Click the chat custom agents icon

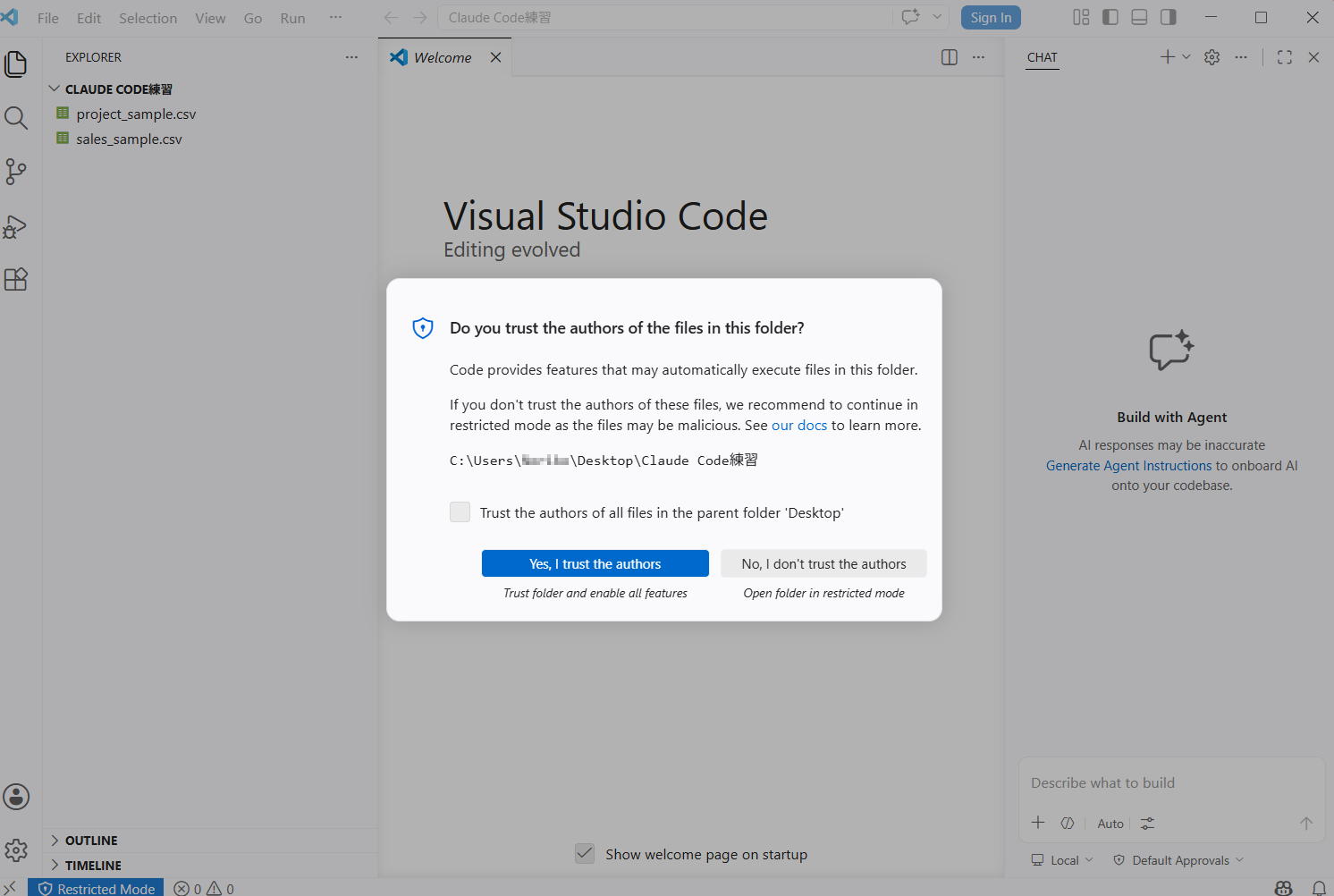click(x=1068, y=824)
